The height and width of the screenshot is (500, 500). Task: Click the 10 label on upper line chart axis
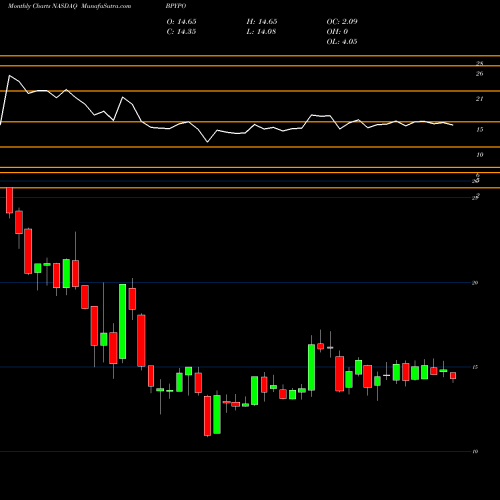pyautogui.click(x=479, y=155)
